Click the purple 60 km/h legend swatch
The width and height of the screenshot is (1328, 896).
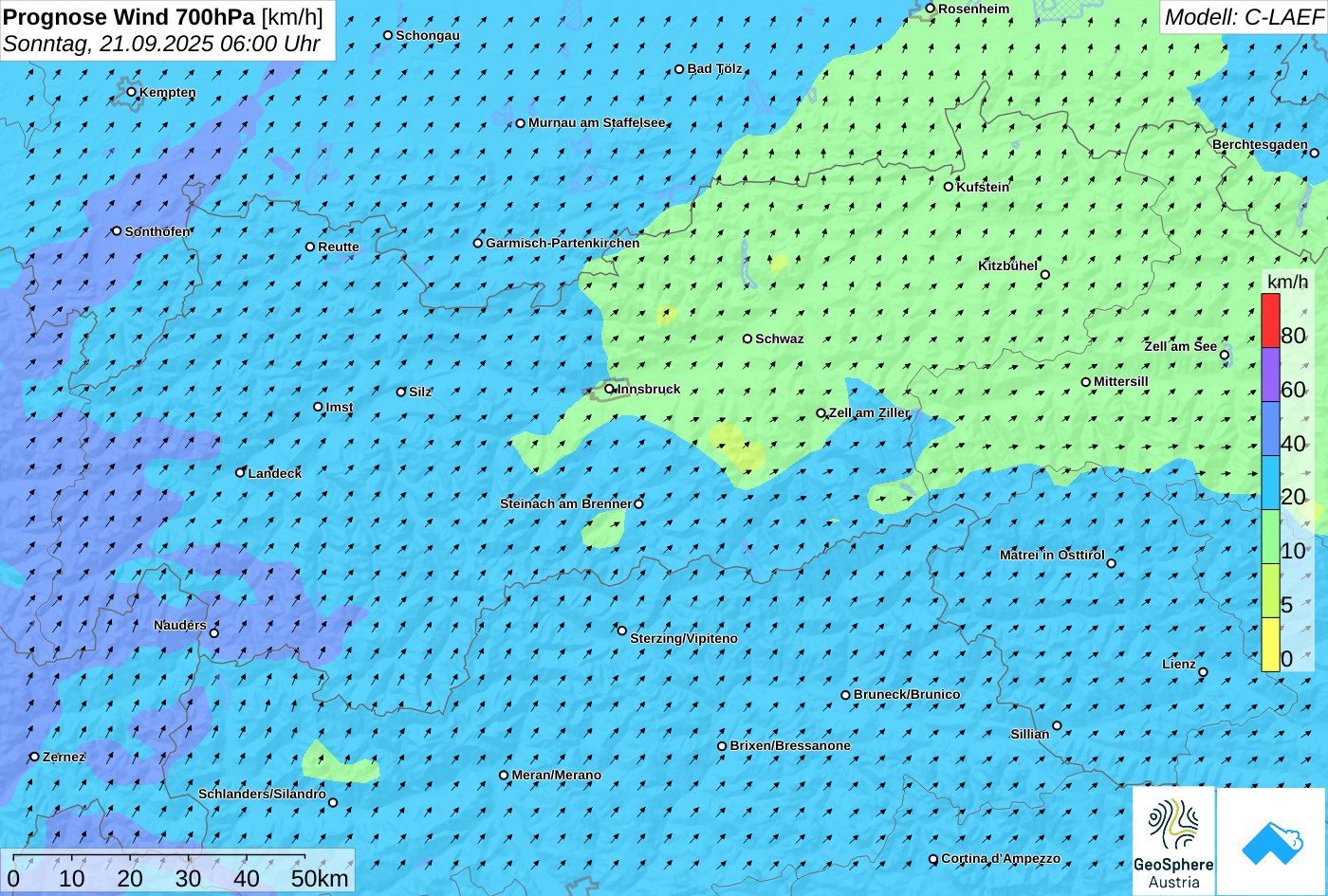tap(1270, 375)
